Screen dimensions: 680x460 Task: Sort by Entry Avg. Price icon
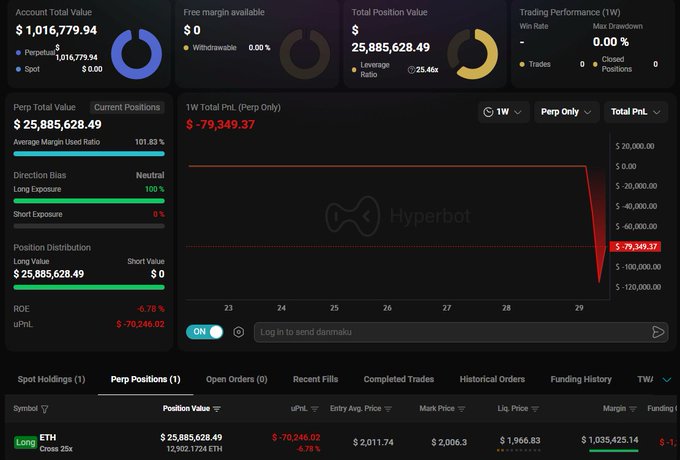tap(388, 409)
